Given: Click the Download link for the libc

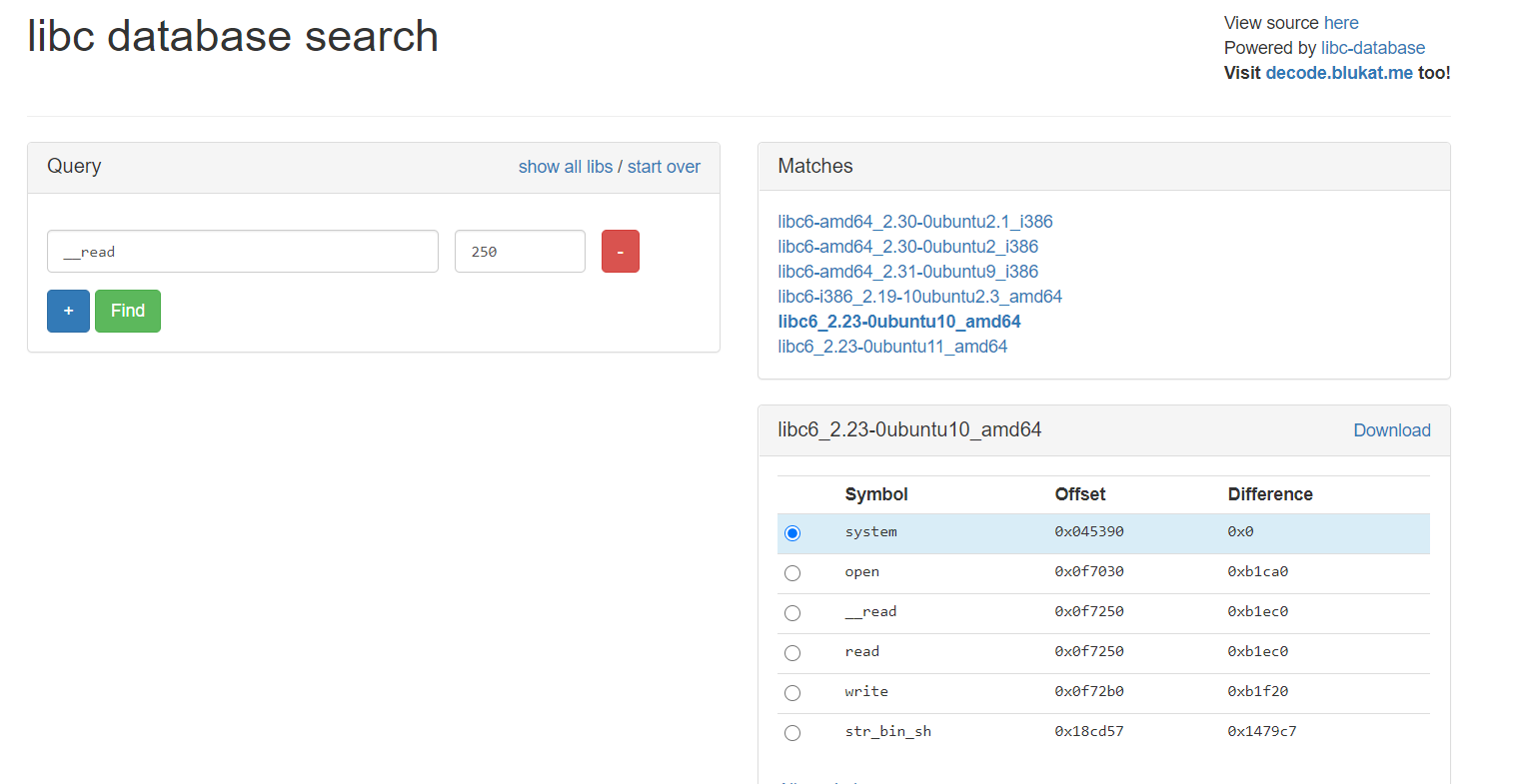Looking at the screenshot, I should (1391, 430).
